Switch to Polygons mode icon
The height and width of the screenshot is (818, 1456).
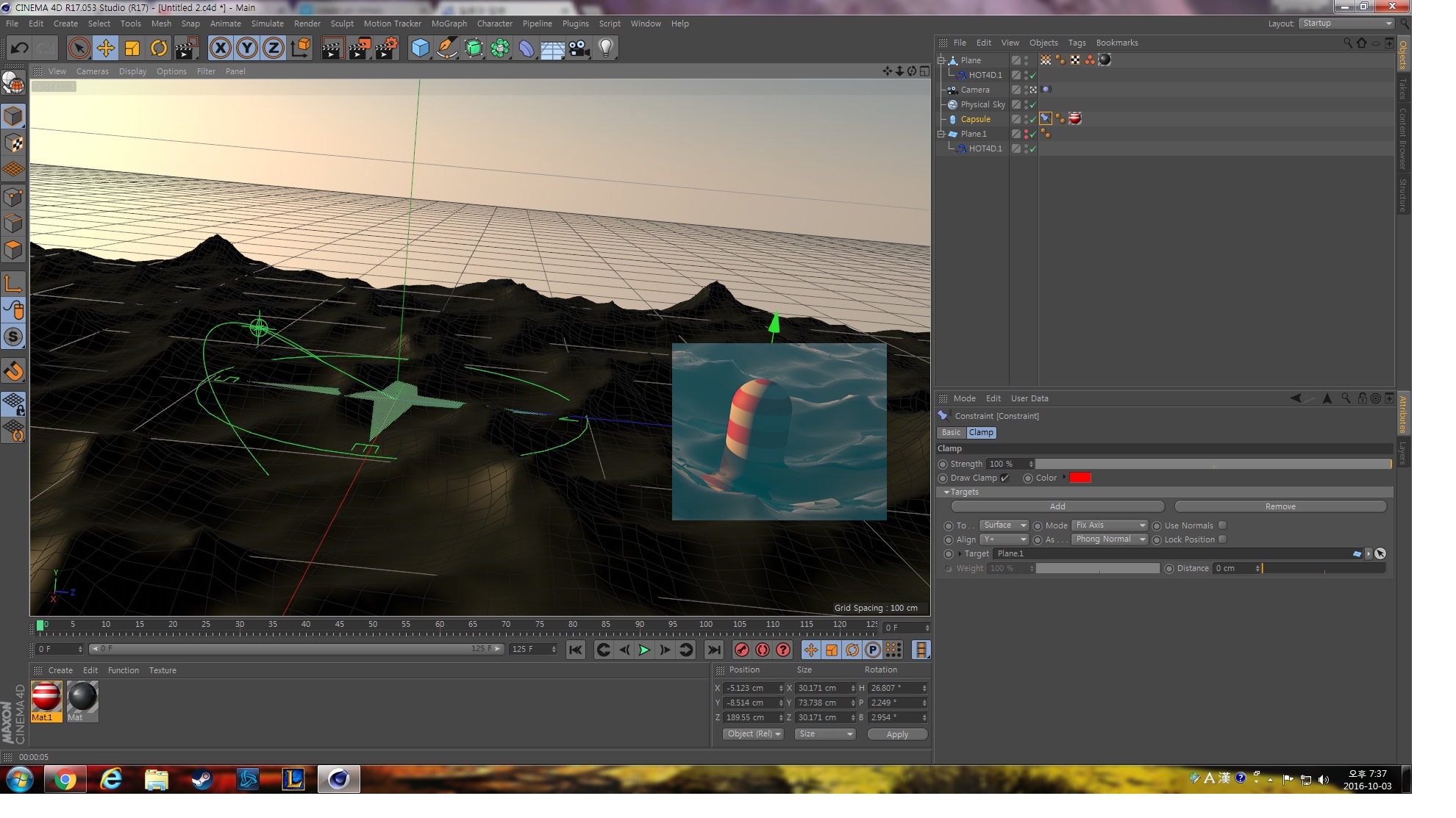(14, 250)
